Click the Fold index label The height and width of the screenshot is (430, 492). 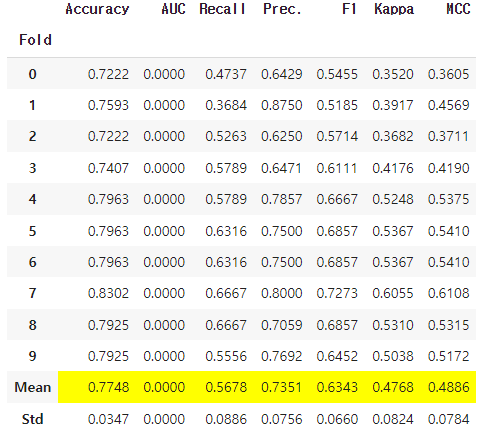coord(35,40)
